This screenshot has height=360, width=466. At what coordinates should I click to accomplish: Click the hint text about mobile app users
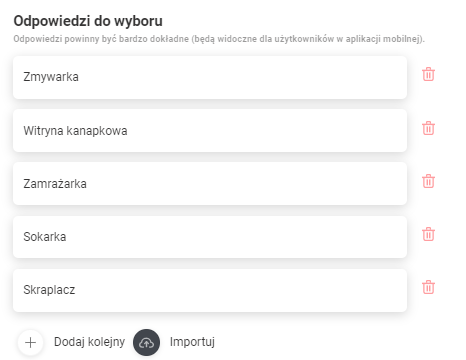coord(219,39)
